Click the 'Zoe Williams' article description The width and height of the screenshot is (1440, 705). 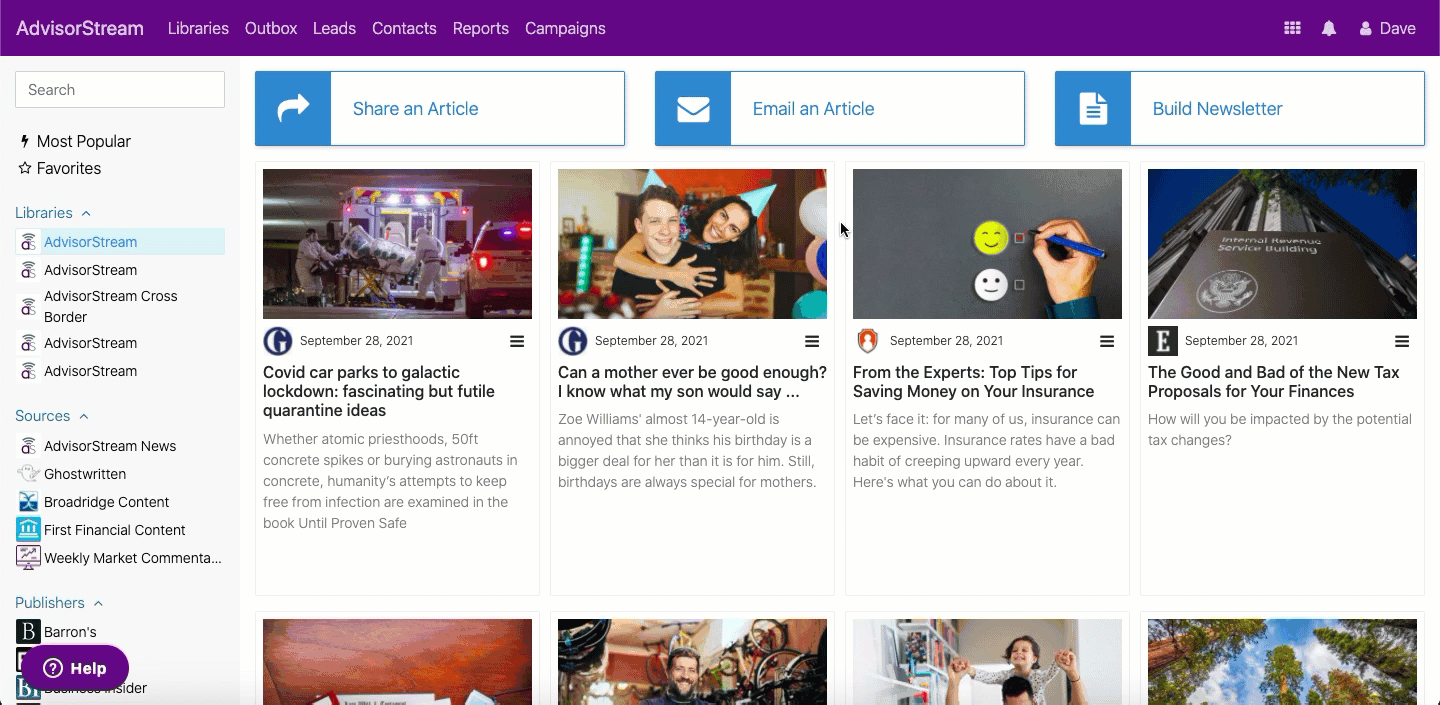689,451
